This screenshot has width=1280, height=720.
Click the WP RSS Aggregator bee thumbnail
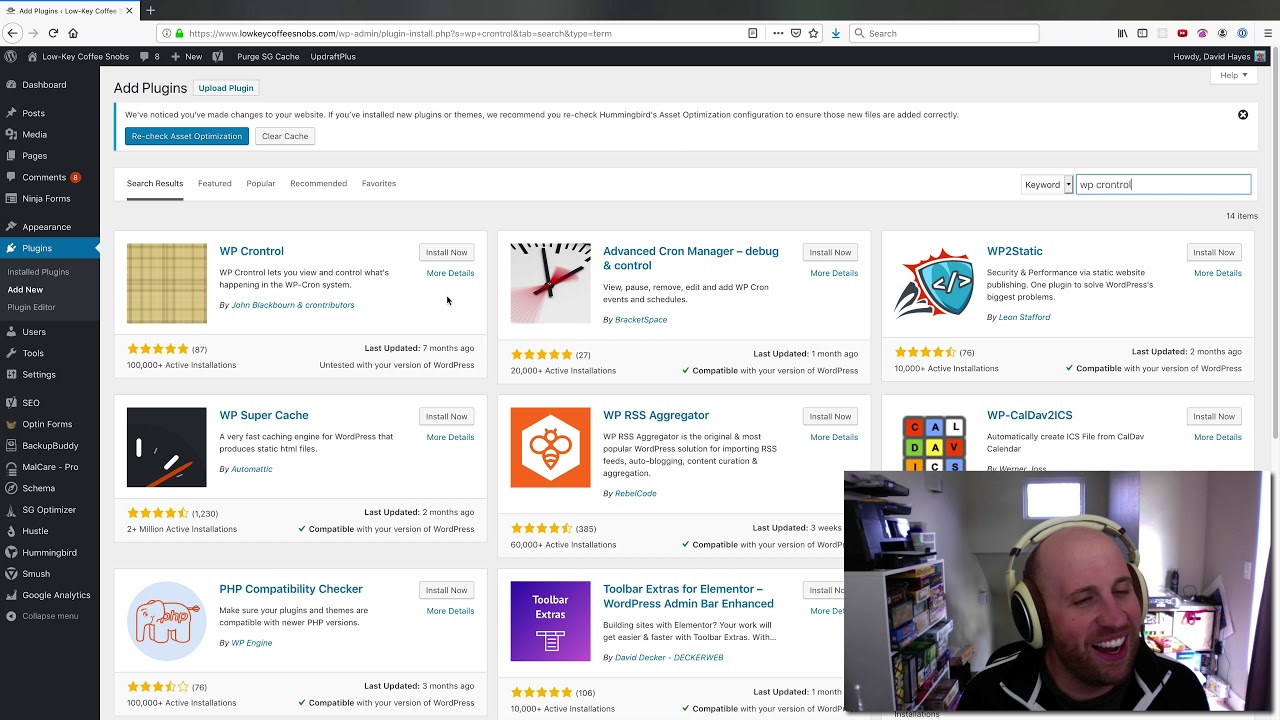550,447
